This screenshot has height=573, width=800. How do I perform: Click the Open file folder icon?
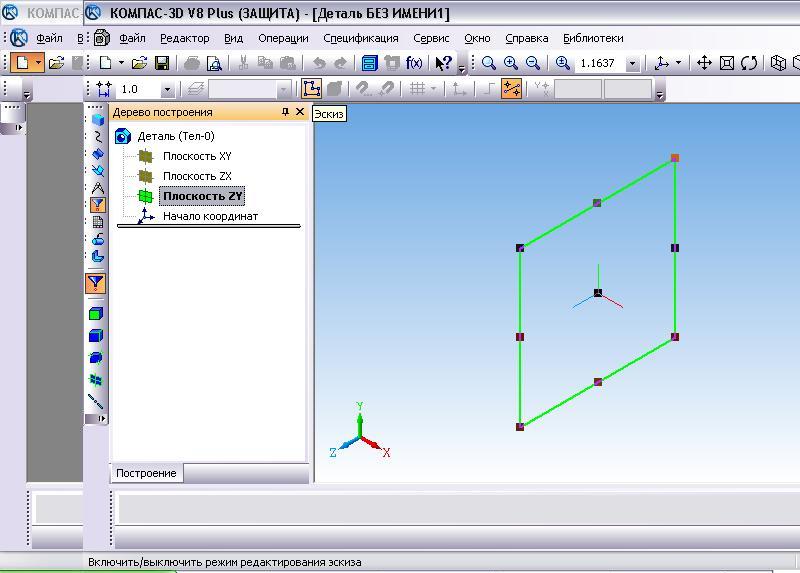click(139, 63)
